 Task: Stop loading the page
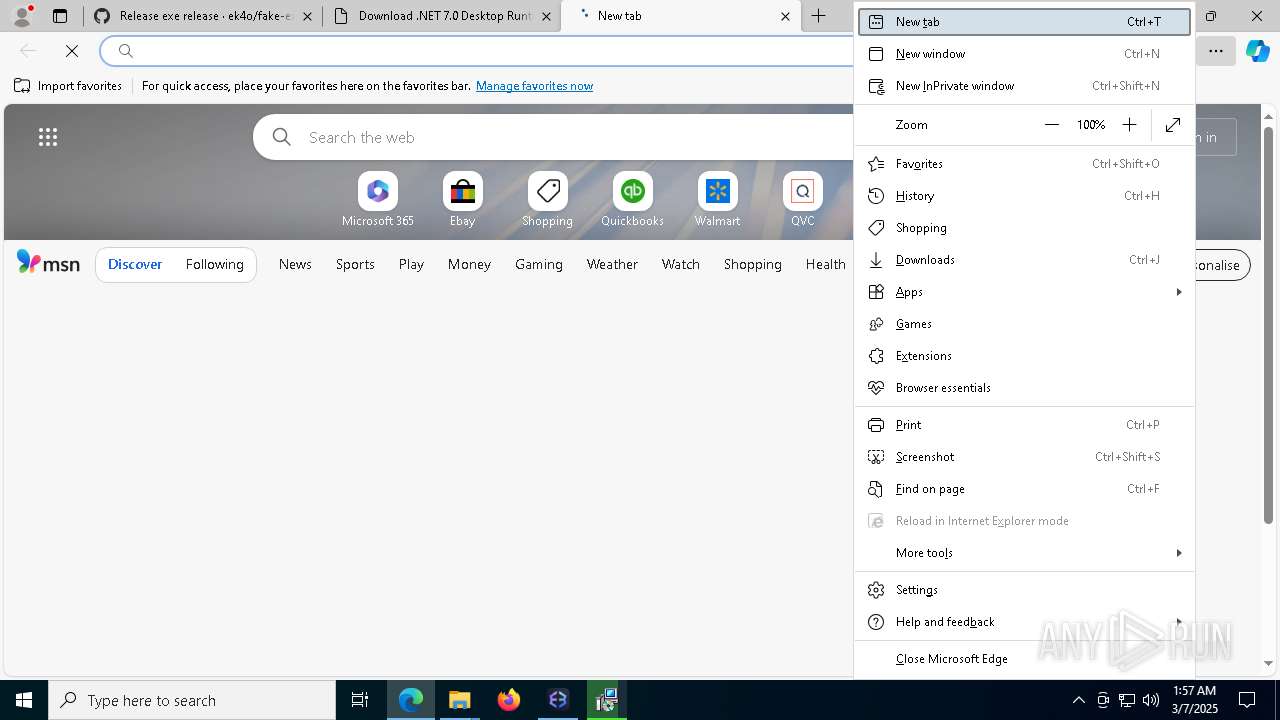click(72, 50)
